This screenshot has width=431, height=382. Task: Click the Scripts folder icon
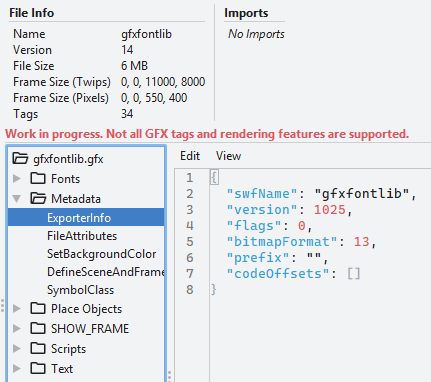[38, 349]
